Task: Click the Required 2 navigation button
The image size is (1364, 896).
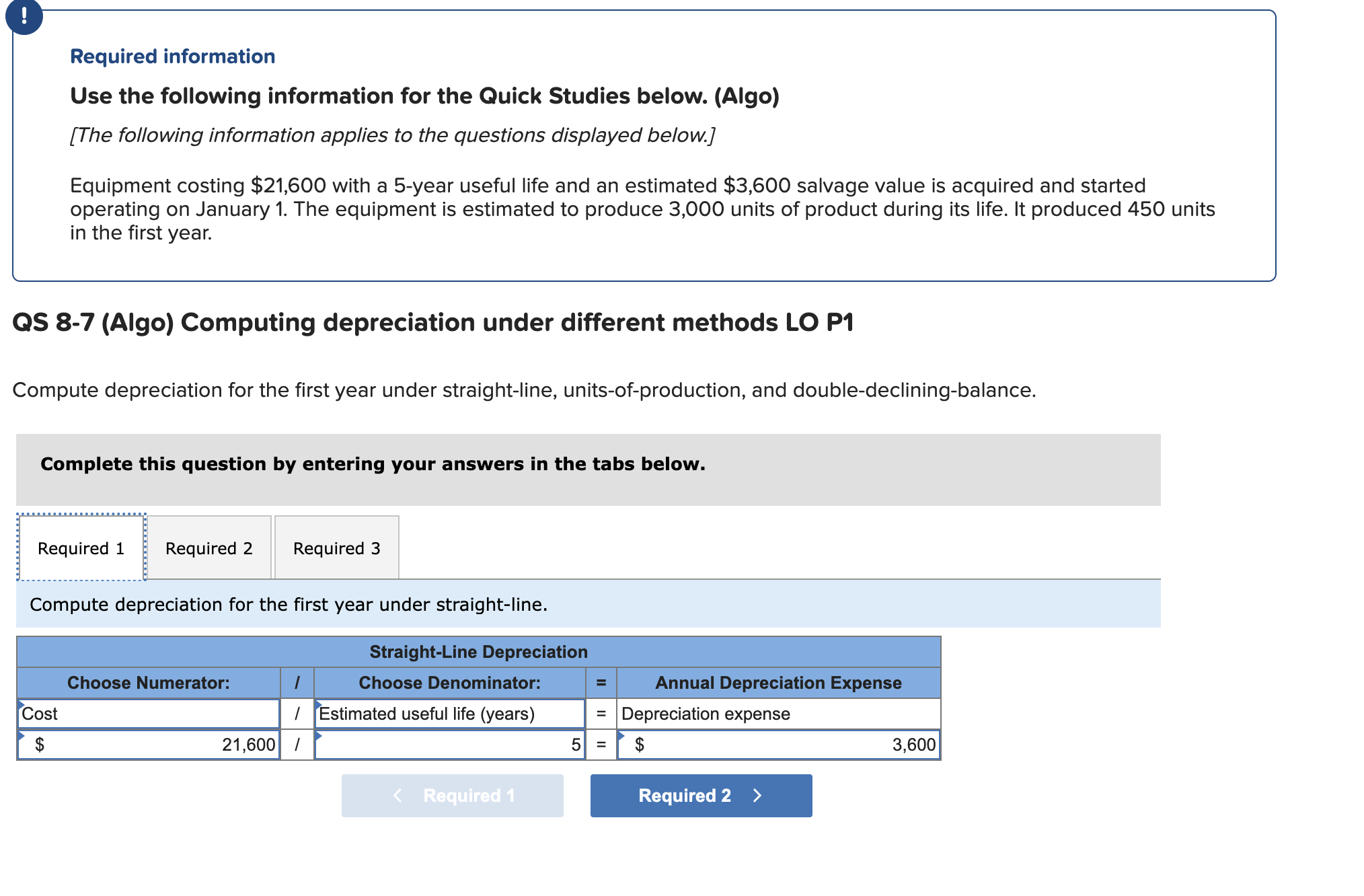Action: [701, 796]
